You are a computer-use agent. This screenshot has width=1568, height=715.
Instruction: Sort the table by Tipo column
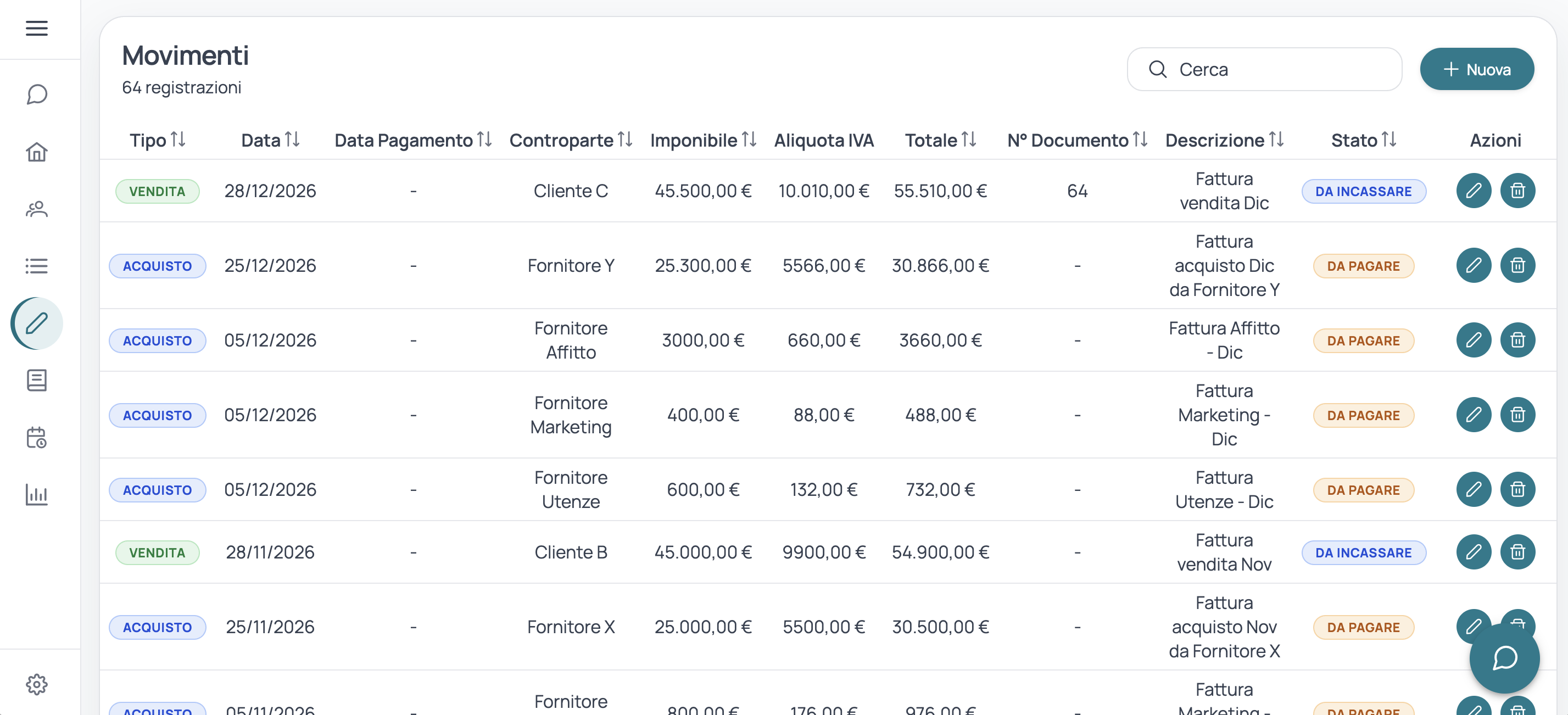158,140
